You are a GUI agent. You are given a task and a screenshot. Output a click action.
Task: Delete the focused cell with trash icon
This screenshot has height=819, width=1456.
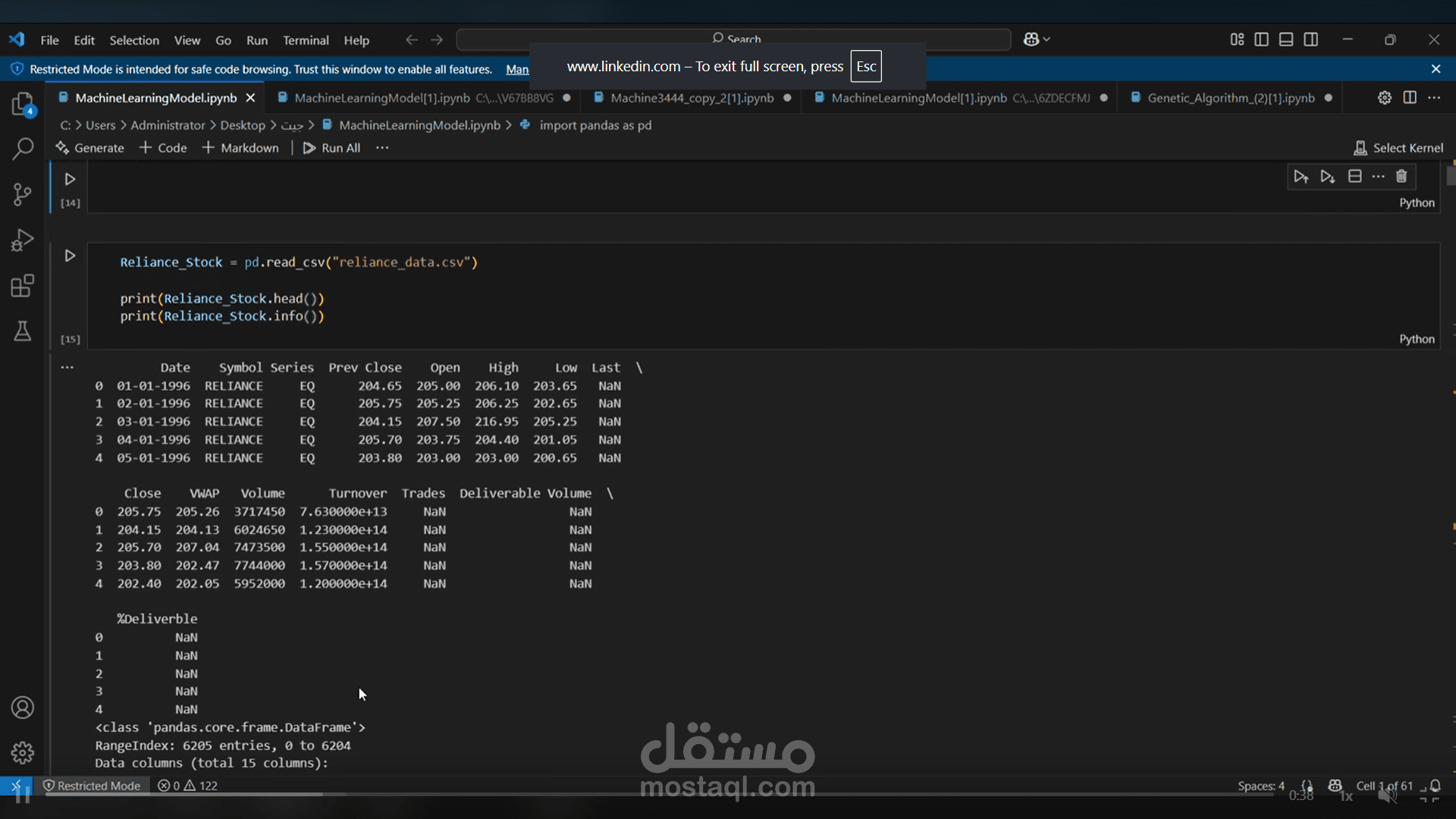[x=1401, y=177]
